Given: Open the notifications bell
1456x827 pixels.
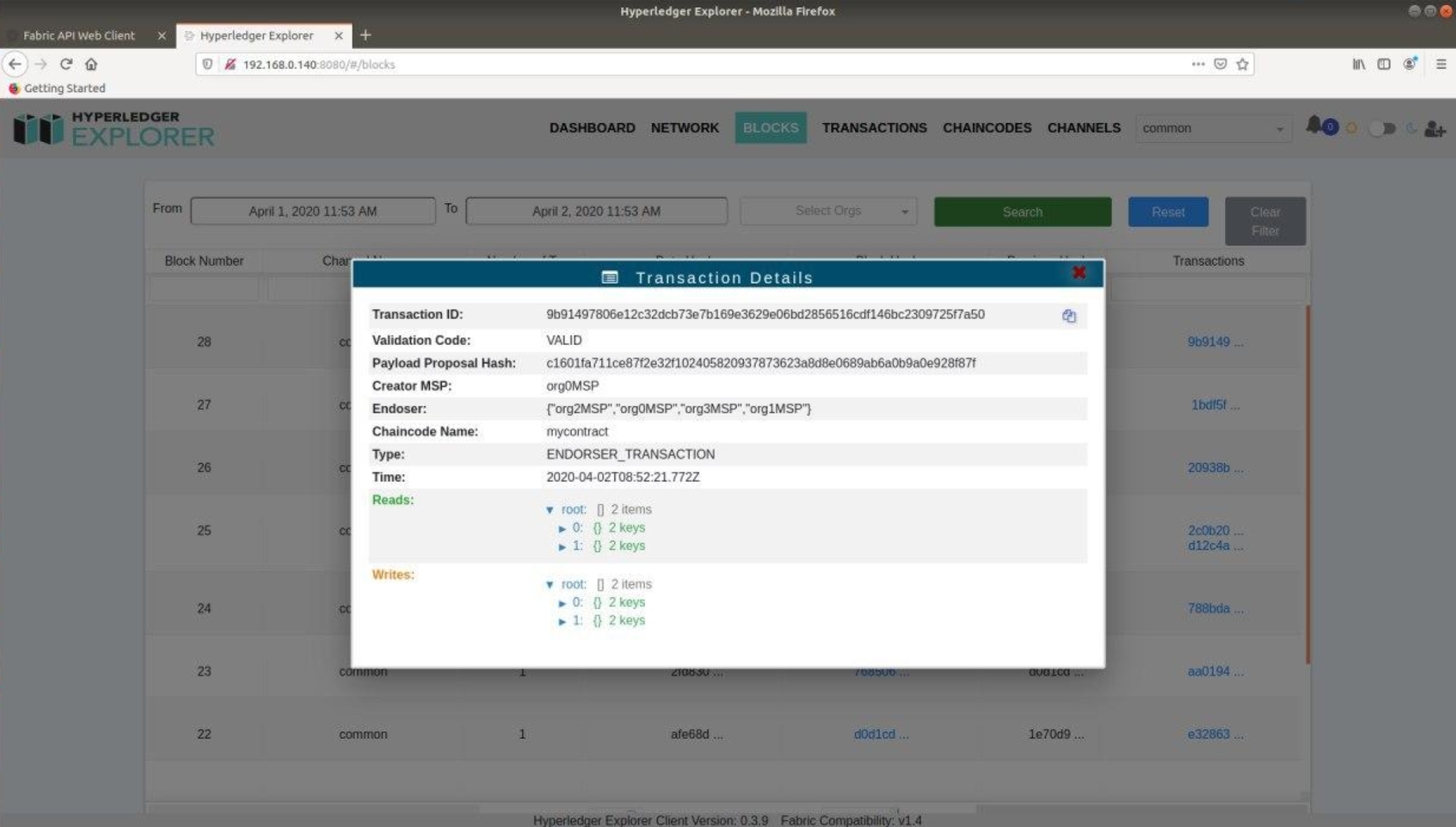Looking at the screenshot, I should (1314, 125).
